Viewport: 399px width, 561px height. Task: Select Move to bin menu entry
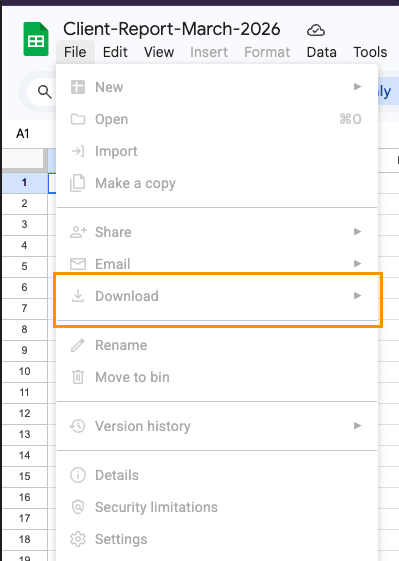tap(217, 377)
